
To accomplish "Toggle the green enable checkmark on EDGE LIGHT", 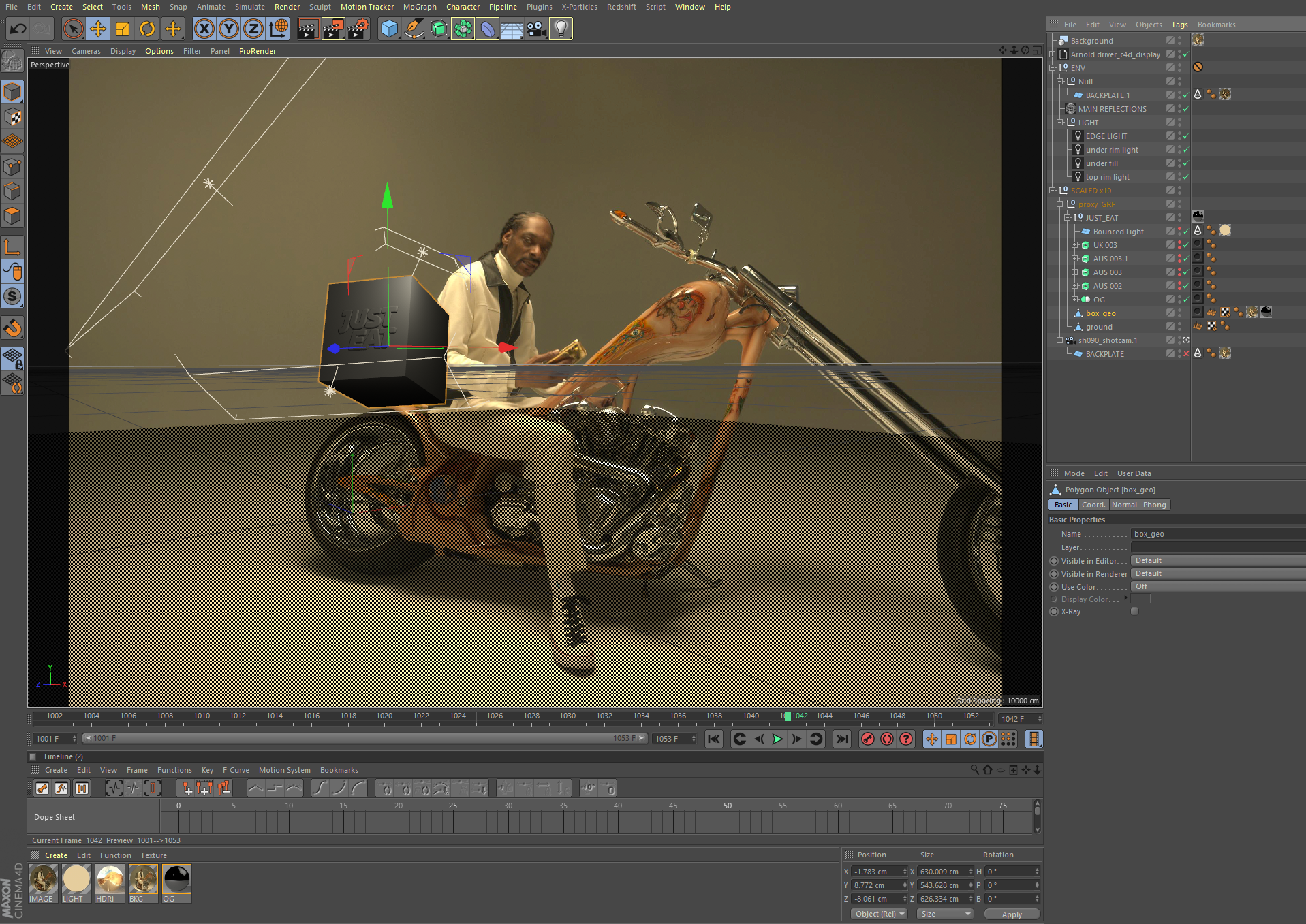I will tap(1185, 136).
